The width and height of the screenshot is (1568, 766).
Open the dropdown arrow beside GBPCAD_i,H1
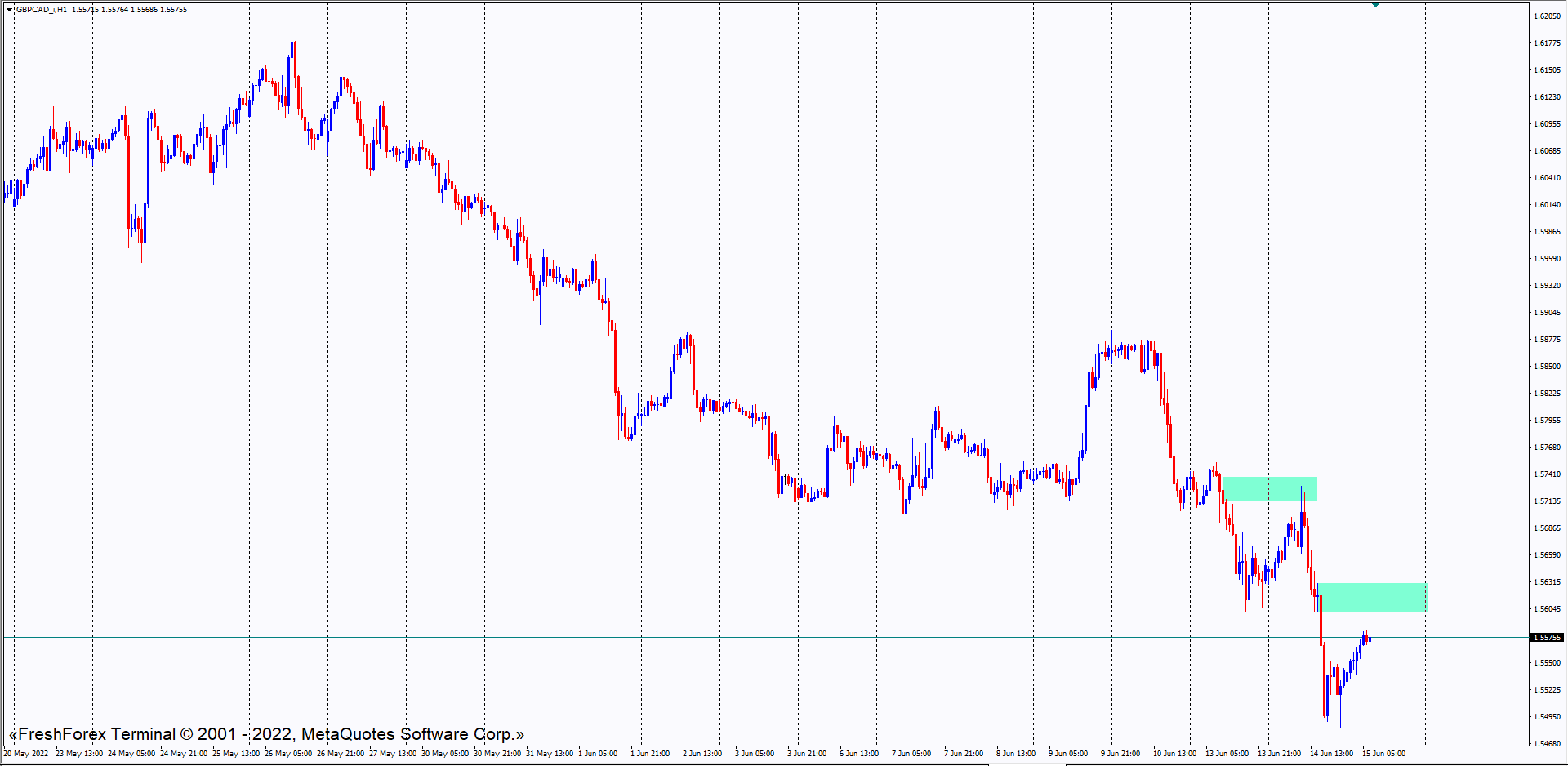point(10,10)
